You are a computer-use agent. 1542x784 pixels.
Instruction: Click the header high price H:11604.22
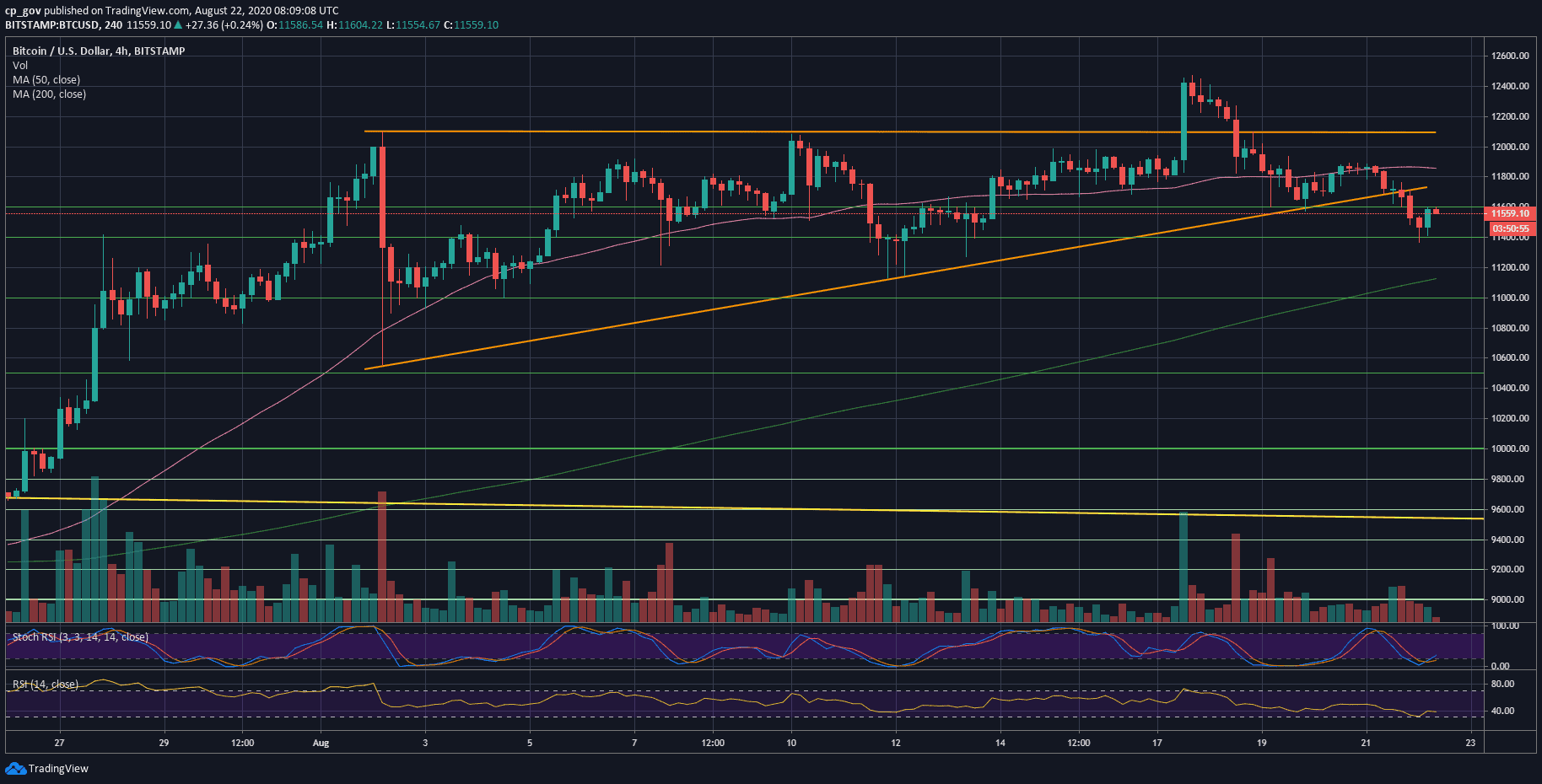355,24
